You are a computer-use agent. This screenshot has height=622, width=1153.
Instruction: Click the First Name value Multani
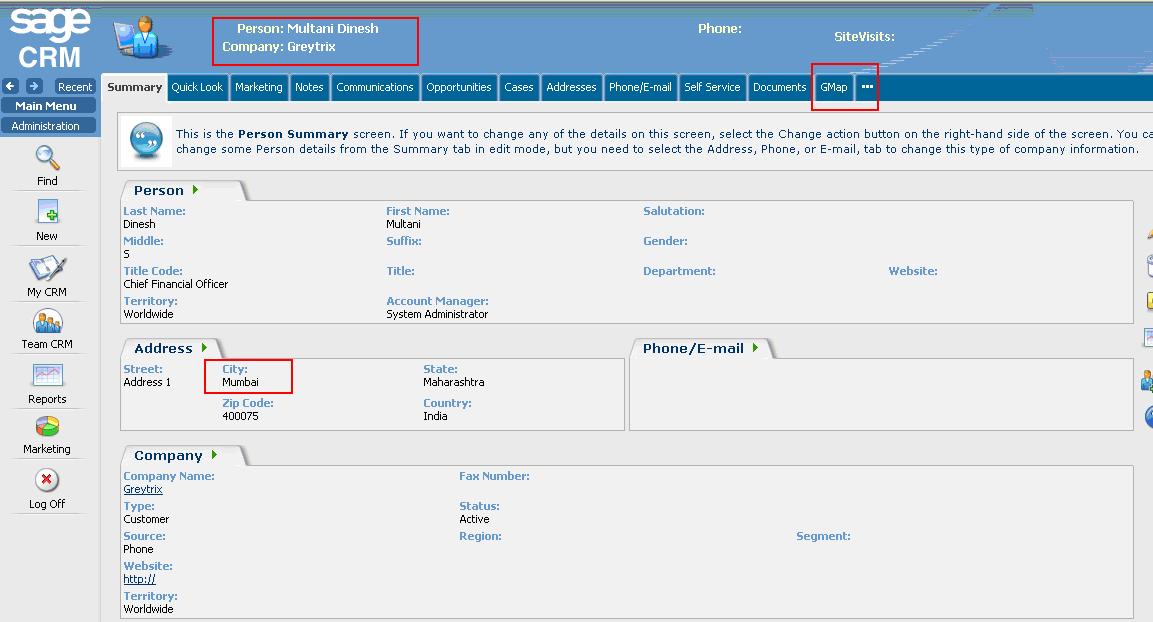[x=404, y=224]
